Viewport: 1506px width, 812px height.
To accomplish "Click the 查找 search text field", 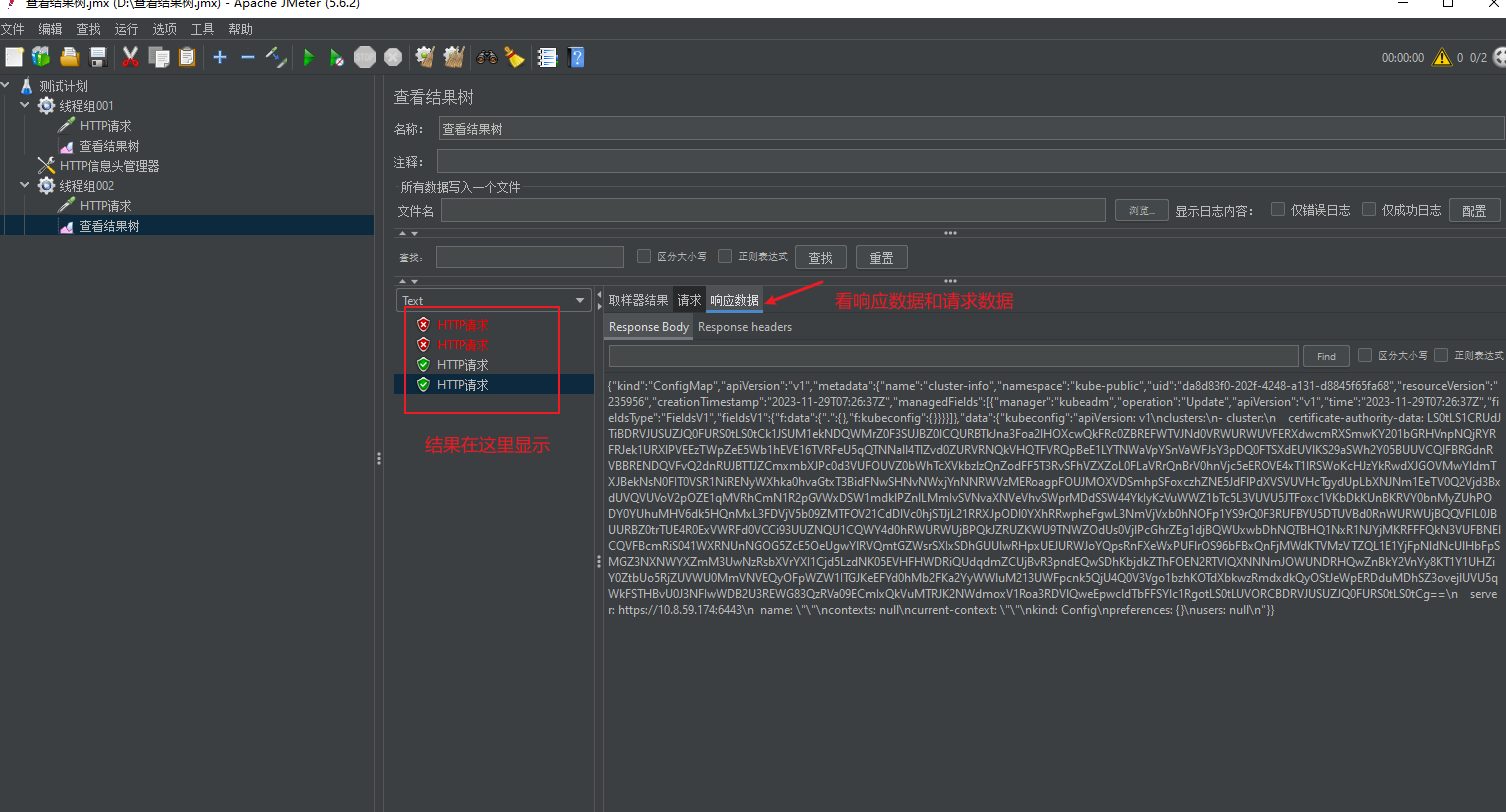I will 529,257.
